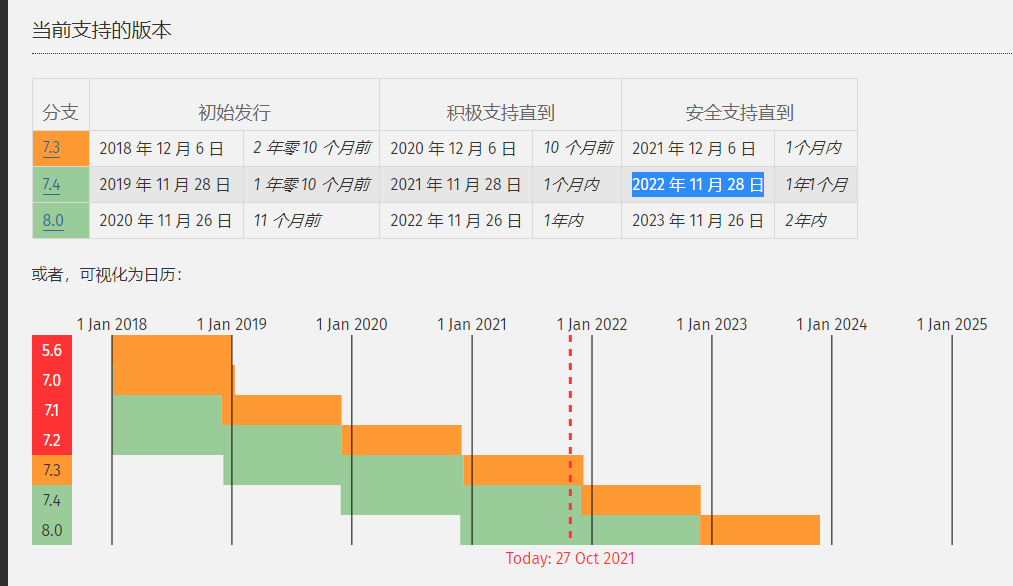
Task: Click the date 2018 年 12 月 6 日
Action: (x=161, y=148)
